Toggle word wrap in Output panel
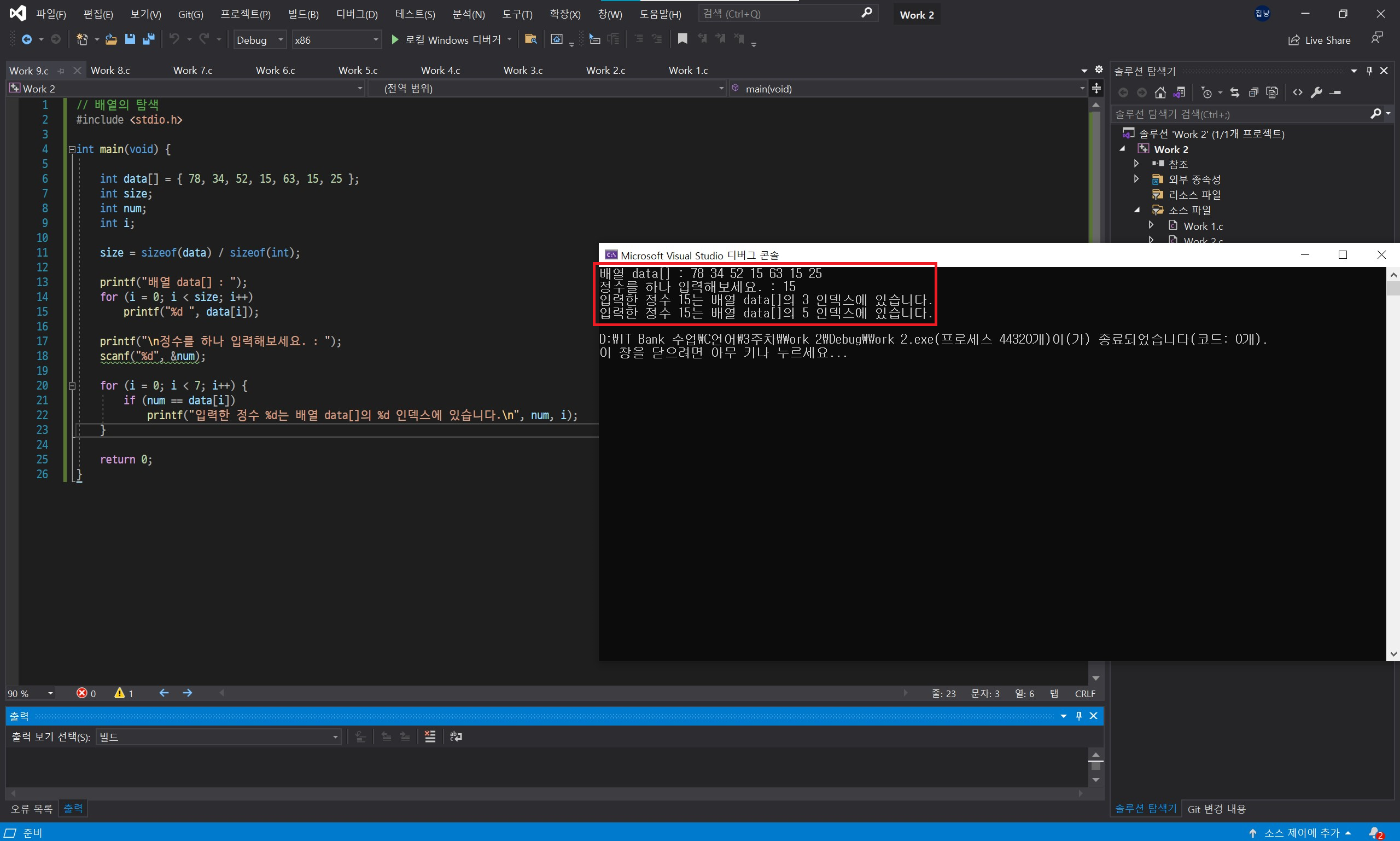This screenshot has height=841, width=1400. click(456, 736)
